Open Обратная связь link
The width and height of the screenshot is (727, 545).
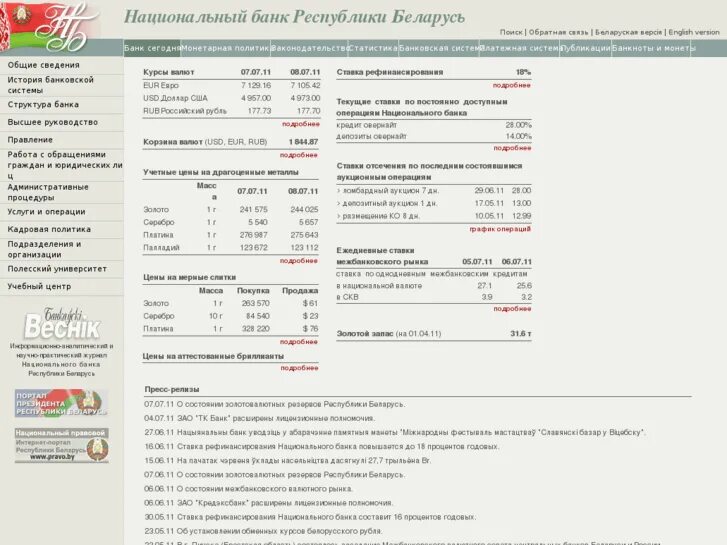click(558, 32)
